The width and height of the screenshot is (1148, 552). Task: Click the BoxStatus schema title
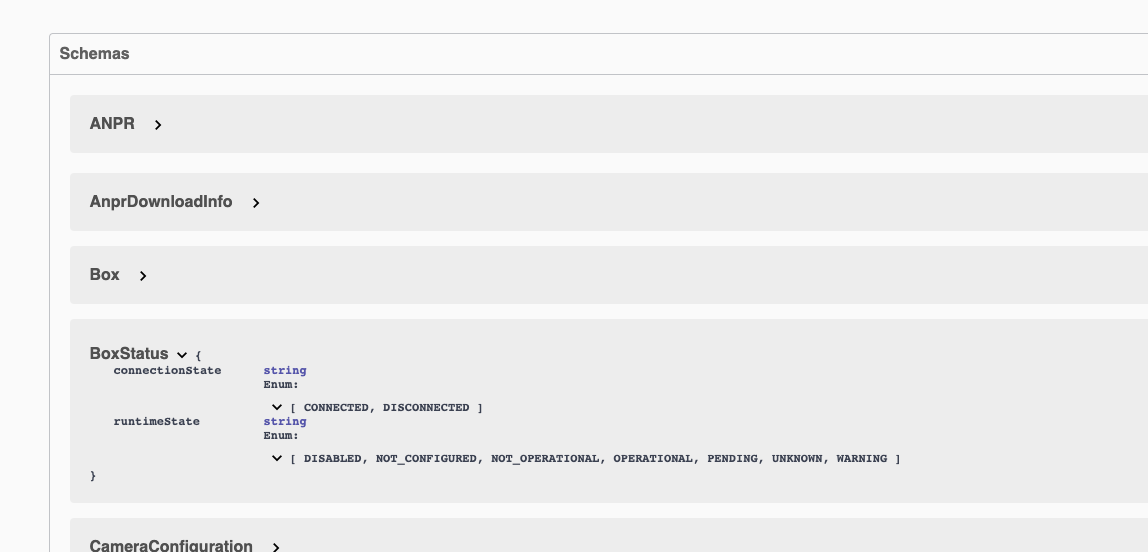(129, 354)
